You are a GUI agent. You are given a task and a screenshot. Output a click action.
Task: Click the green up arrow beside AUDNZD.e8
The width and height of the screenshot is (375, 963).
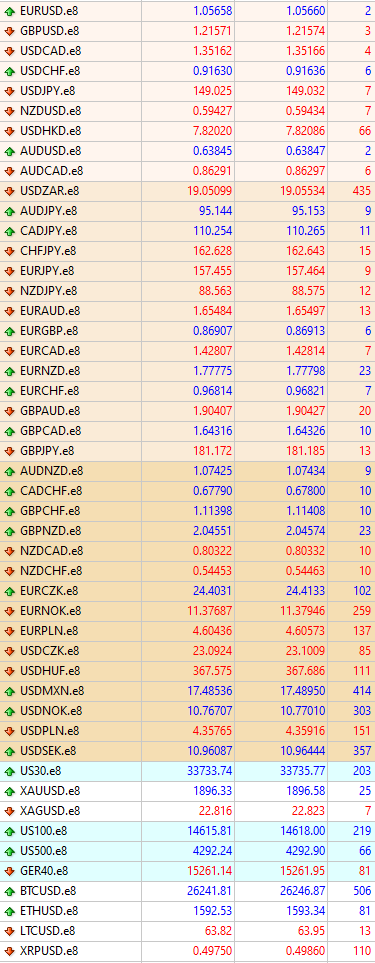[9, 471]
